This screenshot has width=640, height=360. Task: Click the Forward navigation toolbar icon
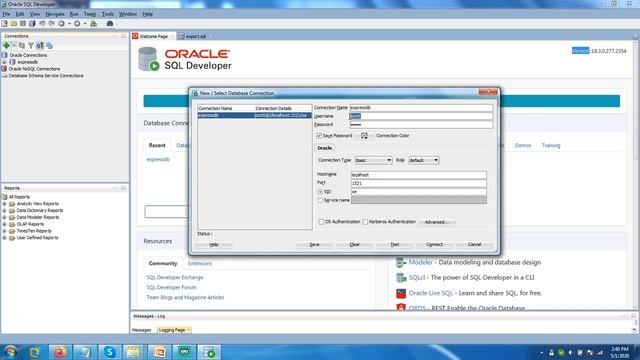[77, 24]
